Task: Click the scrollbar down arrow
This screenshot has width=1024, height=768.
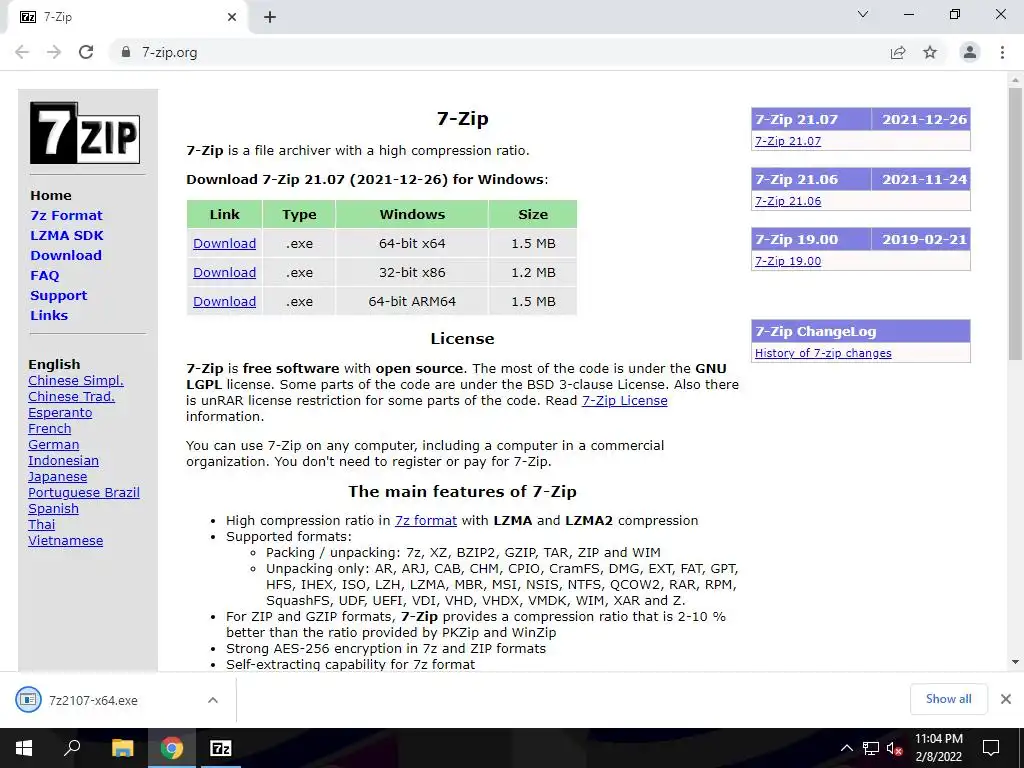Action: (x=1015, y=662)
